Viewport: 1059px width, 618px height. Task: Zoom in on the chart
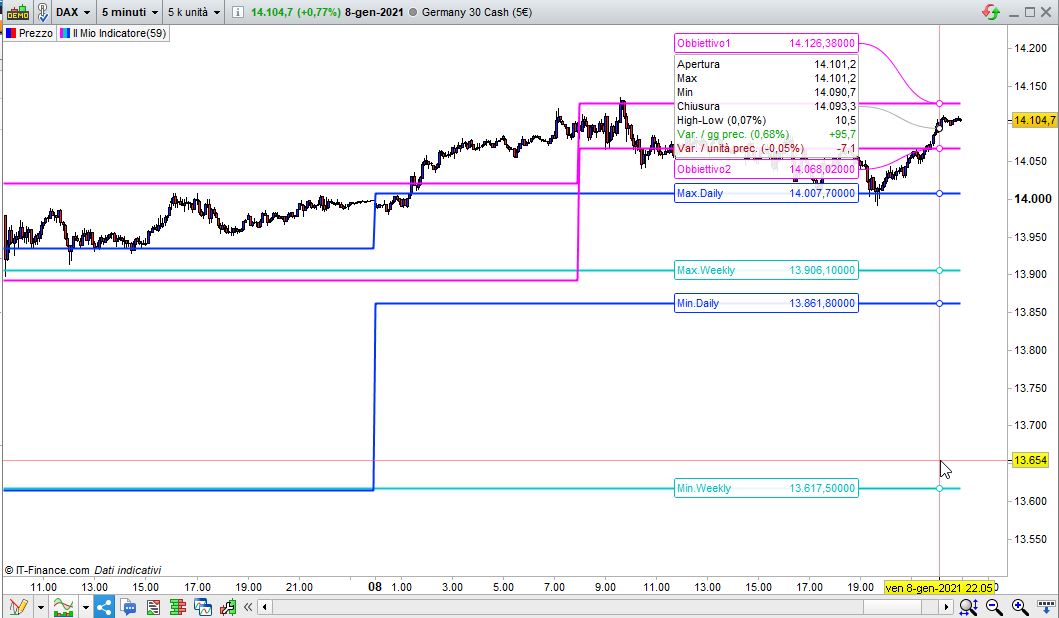(1019, 607)
